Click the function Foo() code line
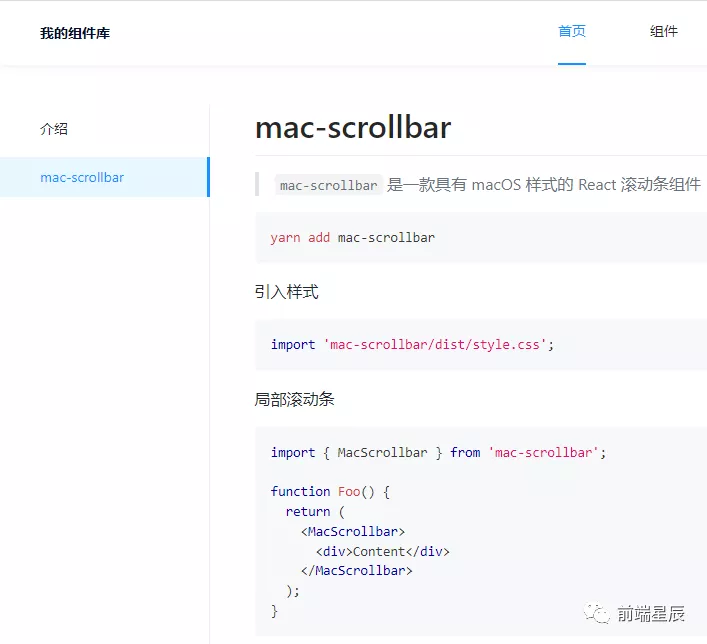Image resolution: width=707 pixels, height=644 pixels. pos(330,491)
